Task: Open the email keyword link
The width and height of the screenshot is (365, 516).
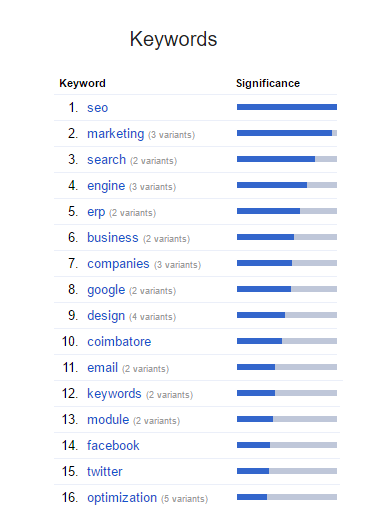Action: click(102, 368)
